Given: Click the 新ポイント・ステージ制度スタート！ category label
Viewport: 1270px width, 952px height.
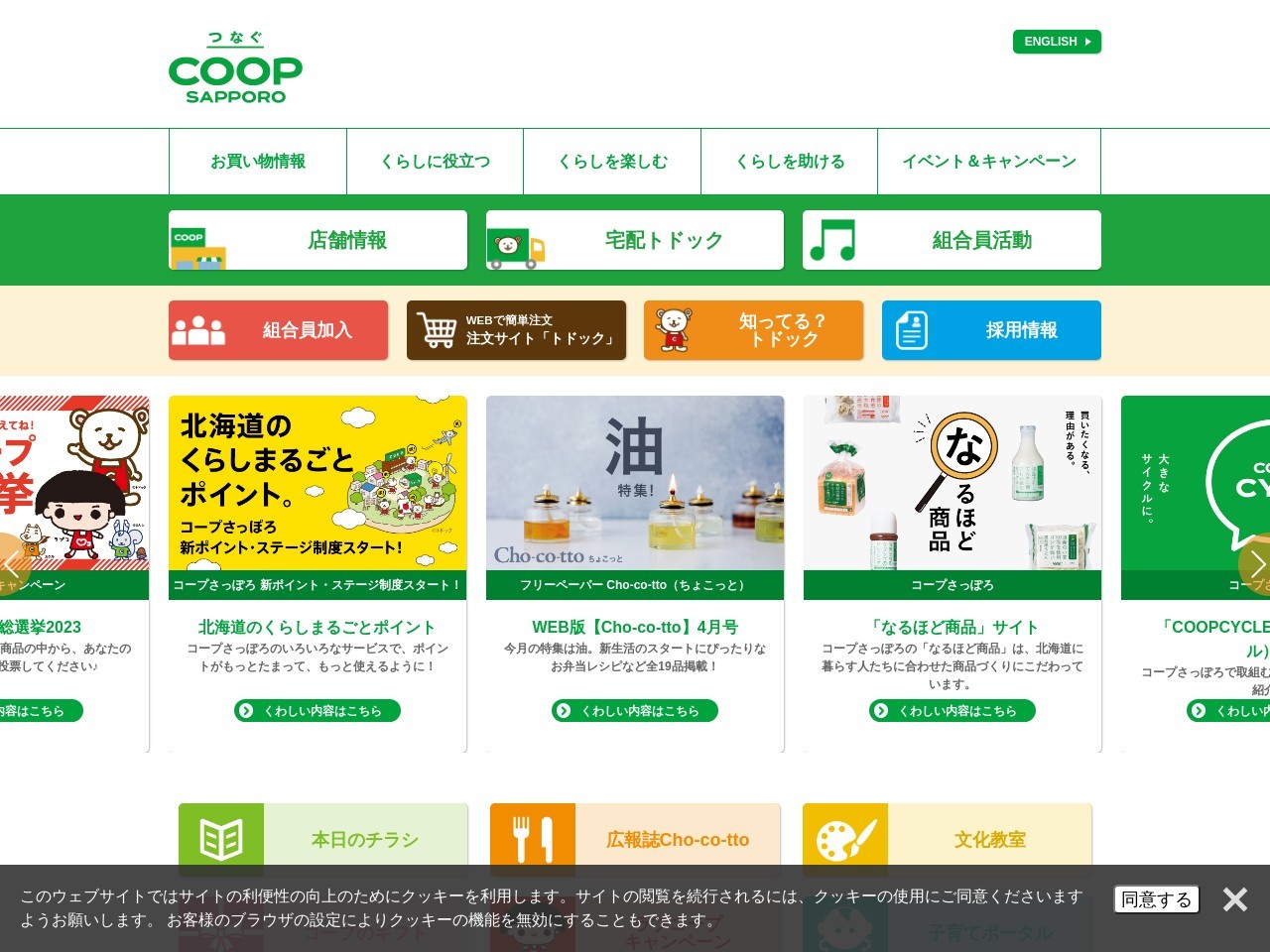Looking at the screenshot, I should 317,585.
